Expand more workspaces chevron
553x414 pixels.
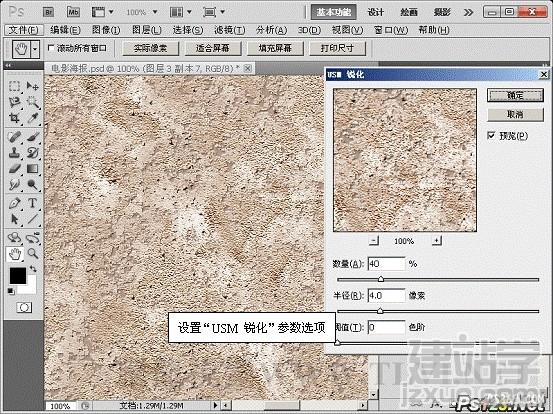(x=468, y=12)
